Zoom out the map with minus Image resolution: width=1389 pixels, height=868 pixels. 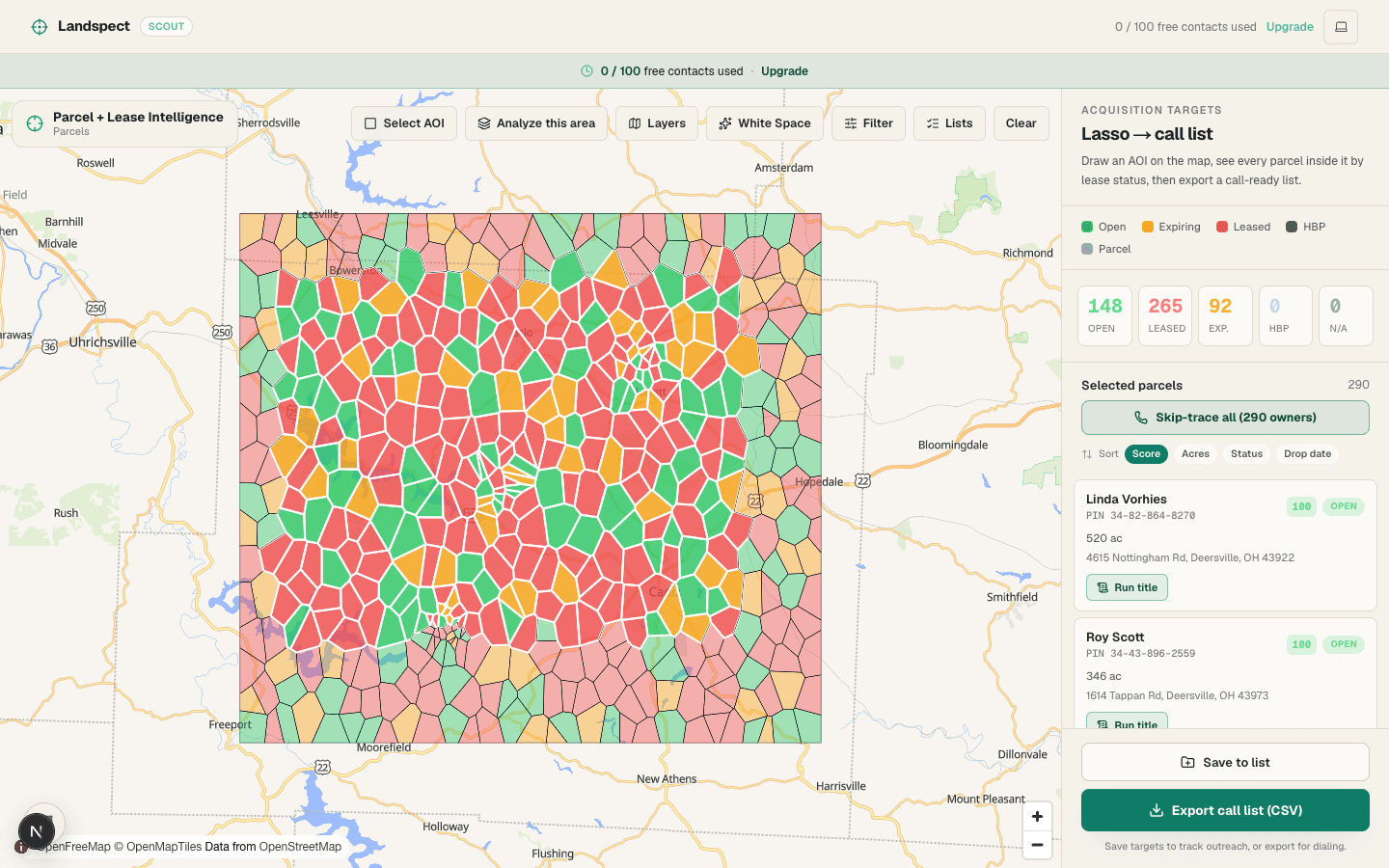point(1037,845)
